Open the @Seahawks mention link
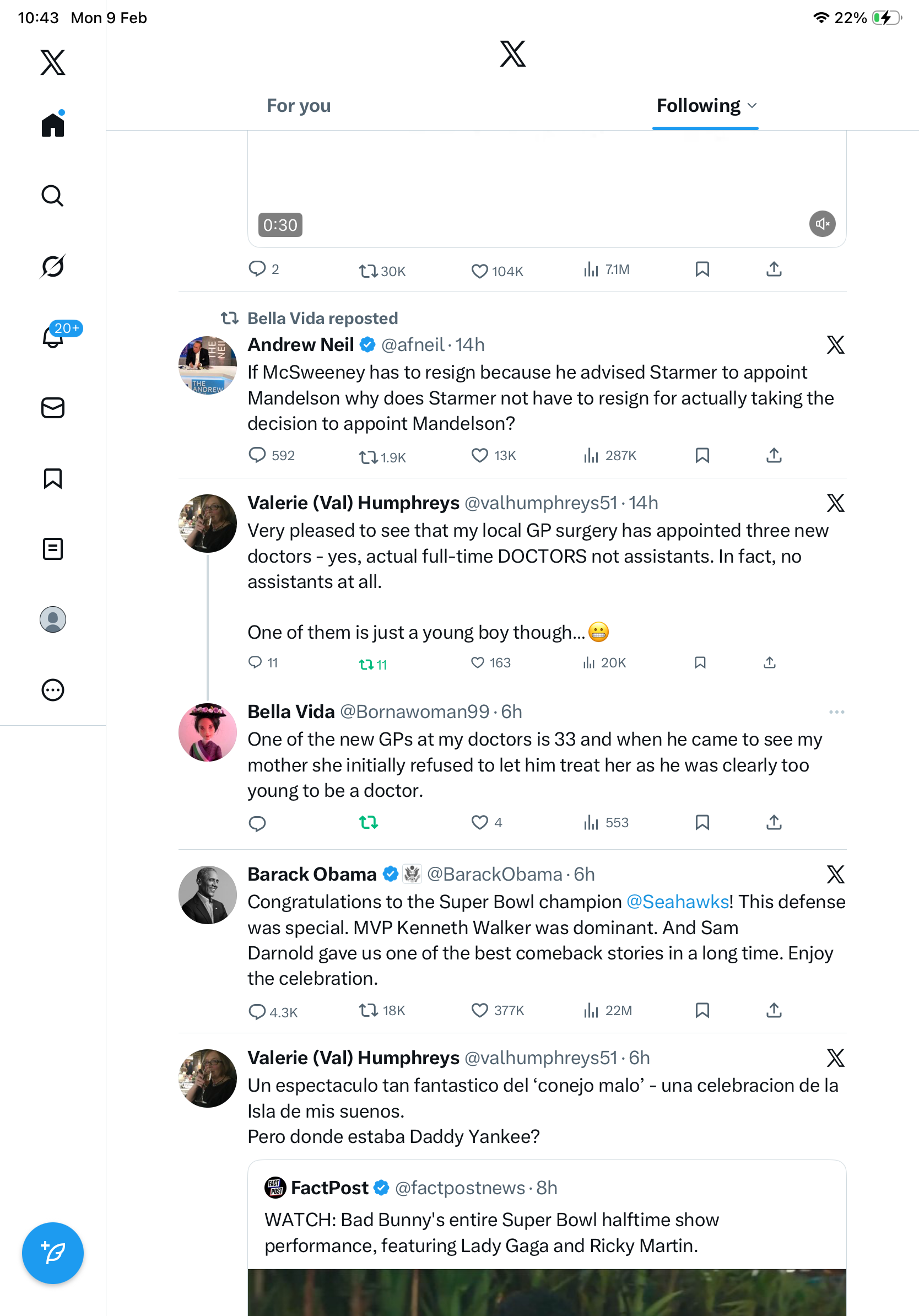Viewport: 919px width, 1316px height. tap(677, 902)
